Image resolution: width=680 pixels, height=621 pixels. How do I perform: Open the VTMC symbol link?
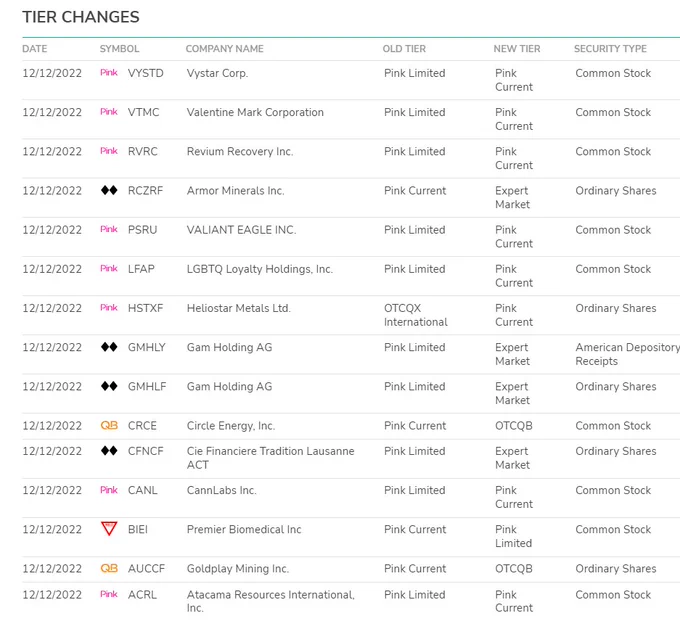coord(144,112)
